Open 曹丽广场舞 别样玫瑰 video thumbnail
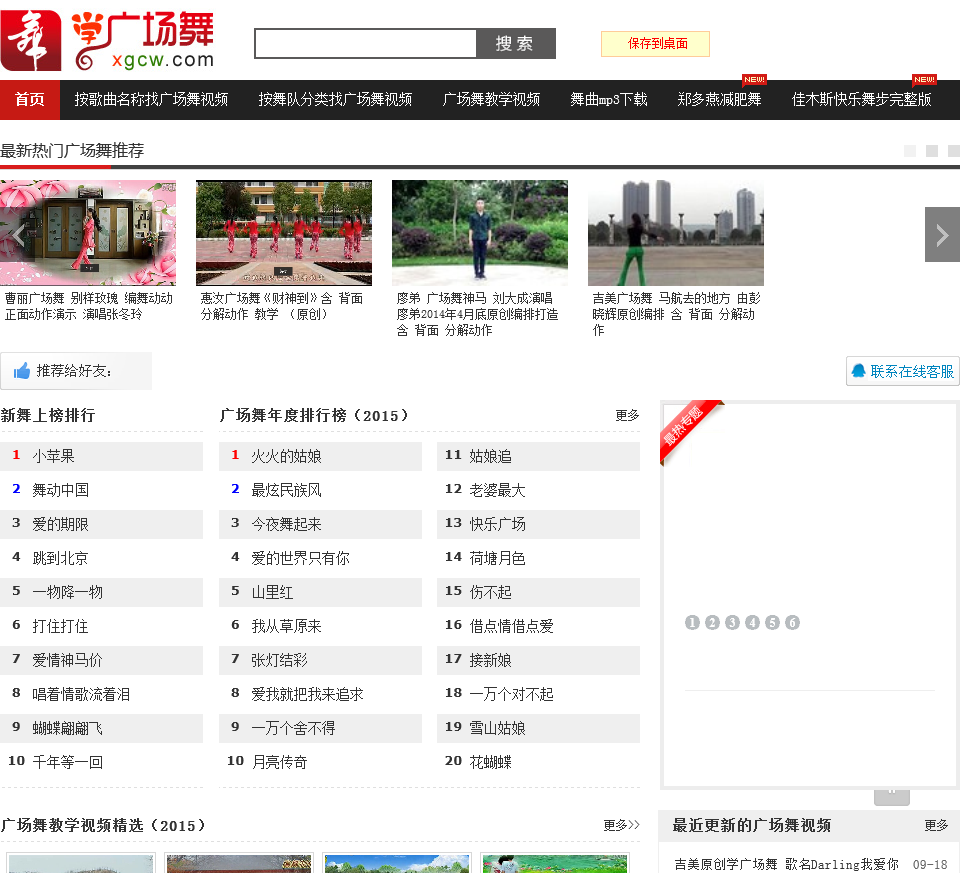Image resolution: width=960 pixels, height=873 pixels. click(x=88, y=233)
